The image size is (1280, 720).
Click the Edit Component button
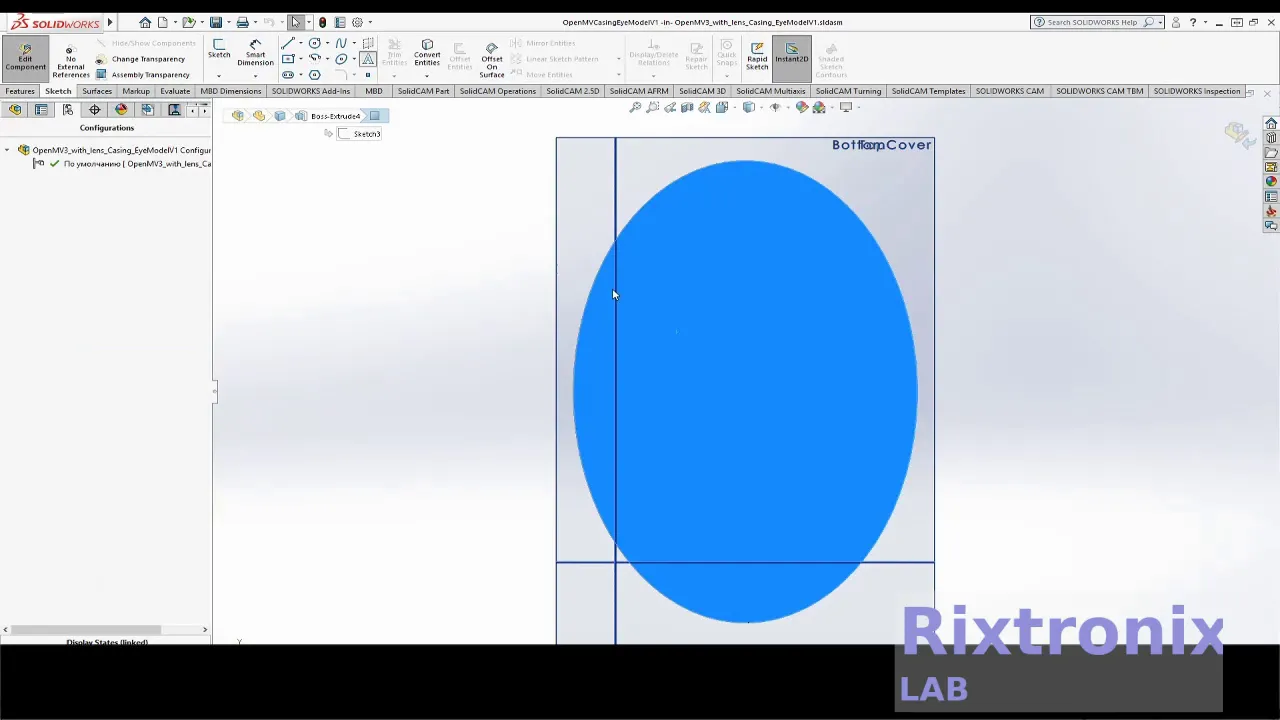tap(25, 58)
